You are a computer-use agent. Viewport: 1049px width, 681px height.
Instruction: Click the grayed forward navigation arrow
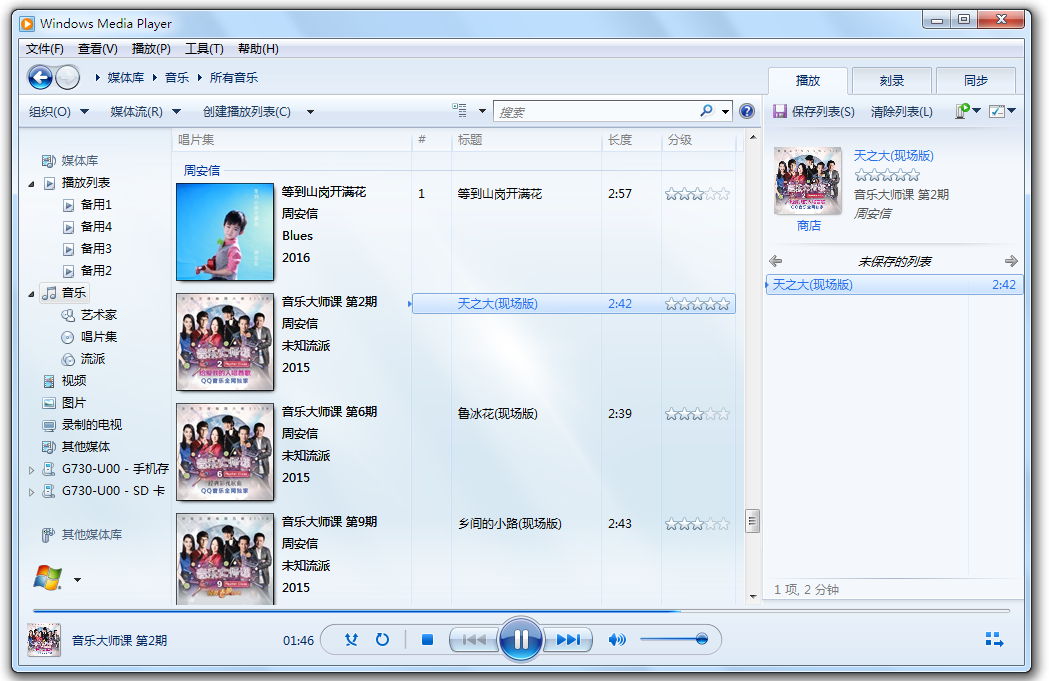click(68, 78)
